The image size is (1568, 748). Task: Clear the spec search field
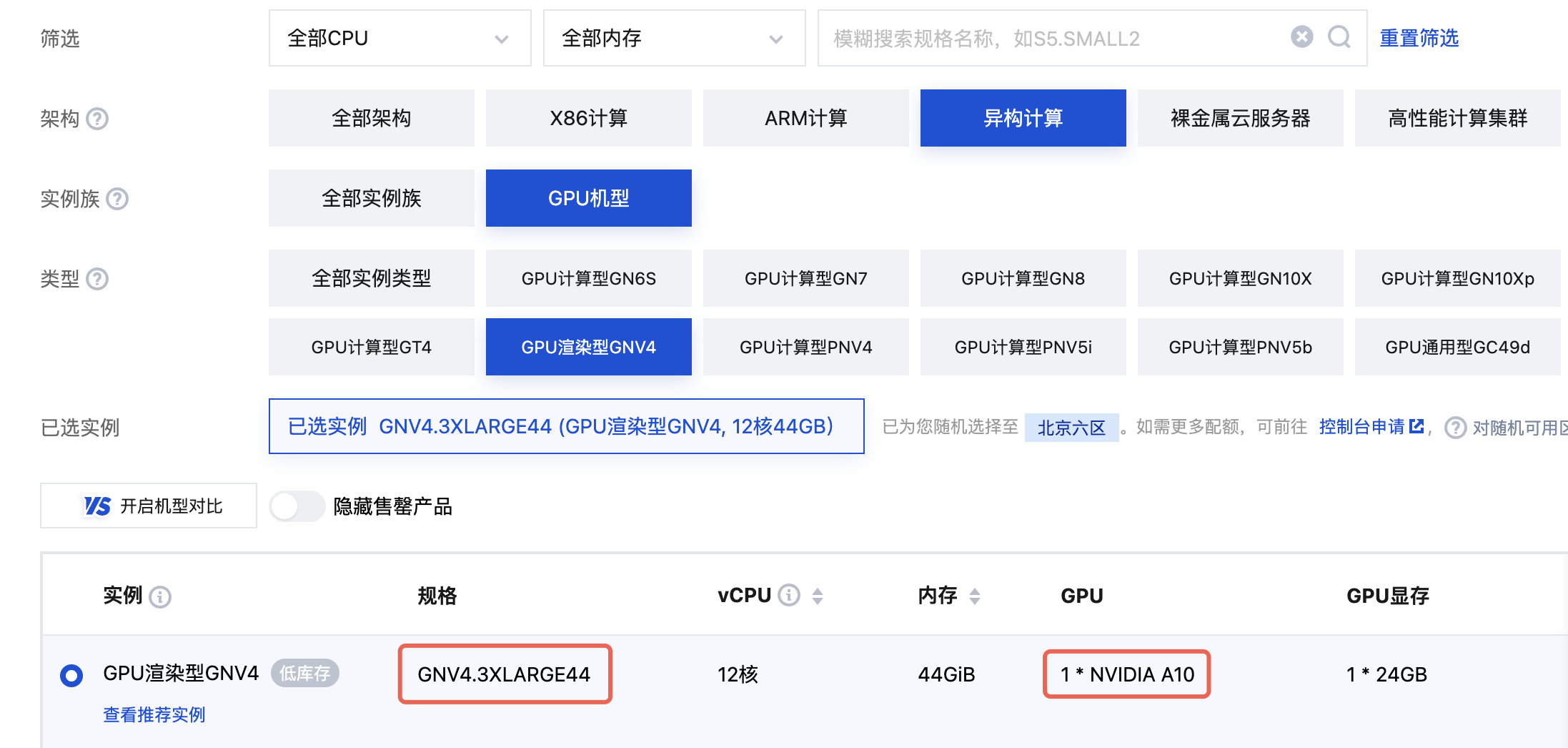pyautogui.click(x=1301, y=37)
